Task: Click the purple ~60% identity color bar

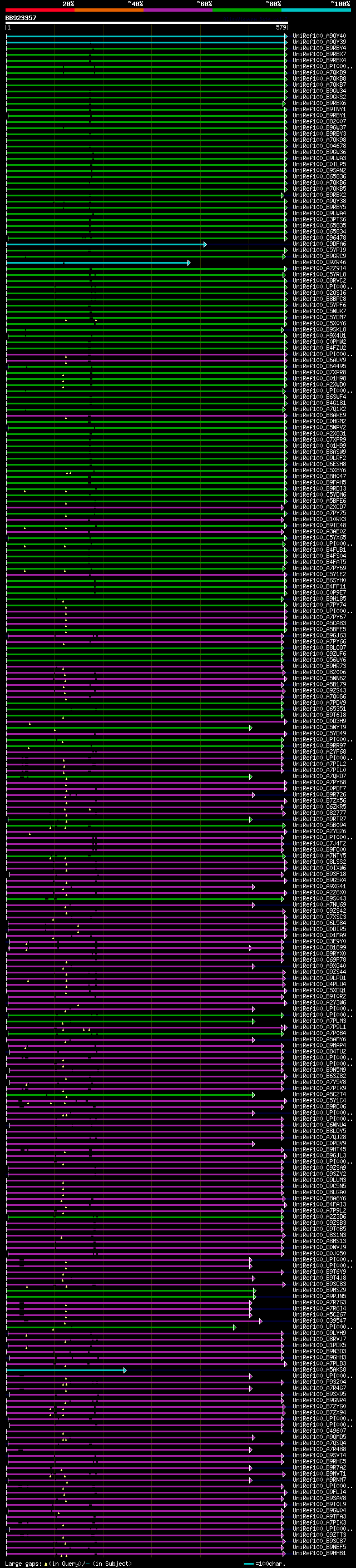Action: (x=177, y=11)
